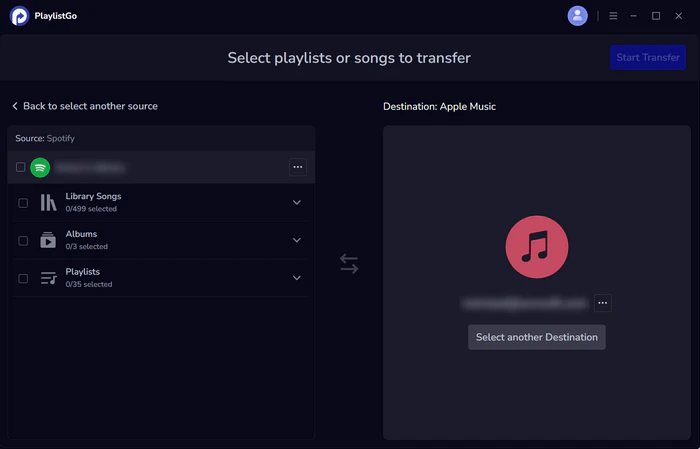Expand the Library Songs chevron
The width and height of the screenshot is (700, 449).
click(x=296, y=203)
